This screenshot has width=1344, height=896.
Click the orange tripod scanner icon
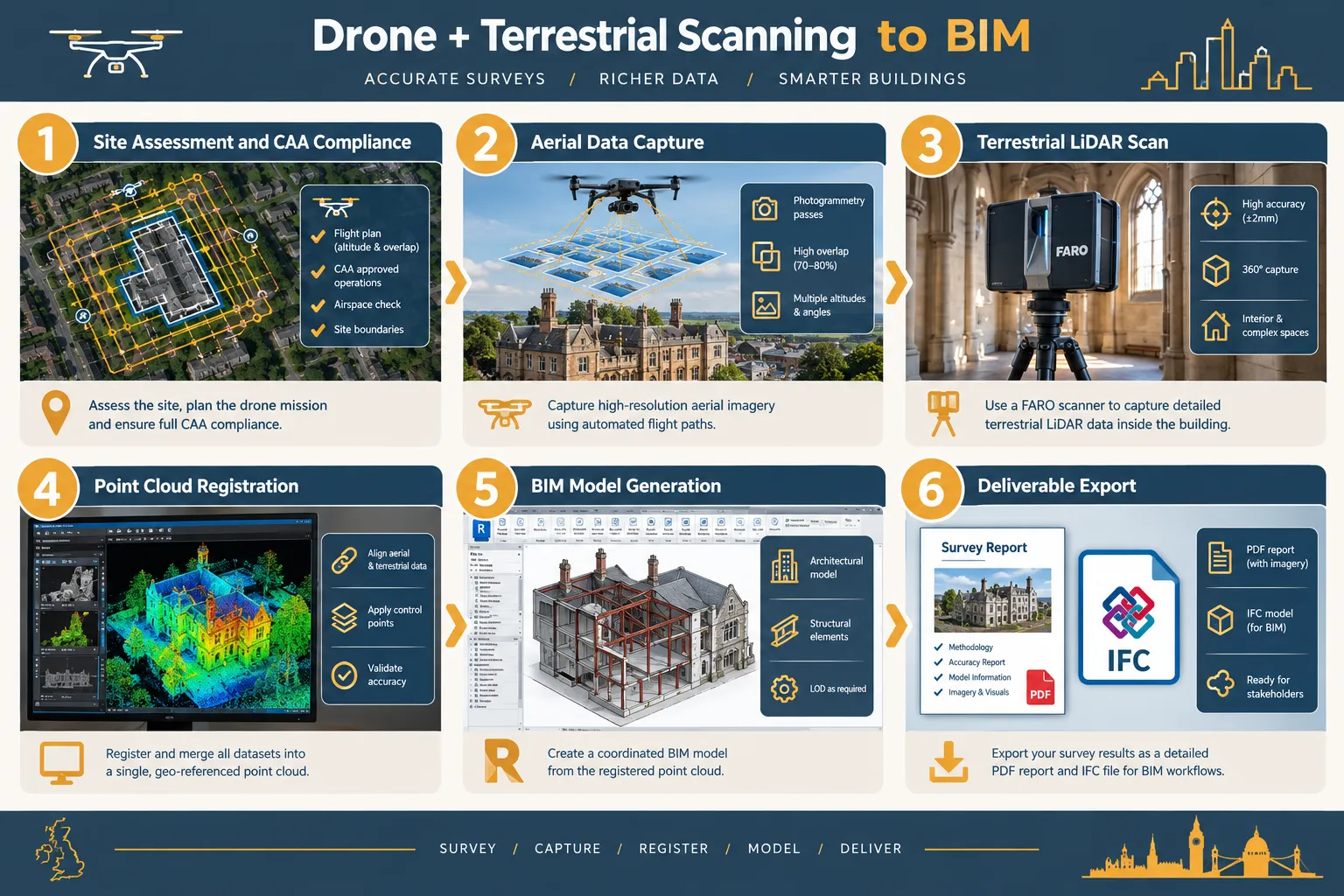coord(943,414)
